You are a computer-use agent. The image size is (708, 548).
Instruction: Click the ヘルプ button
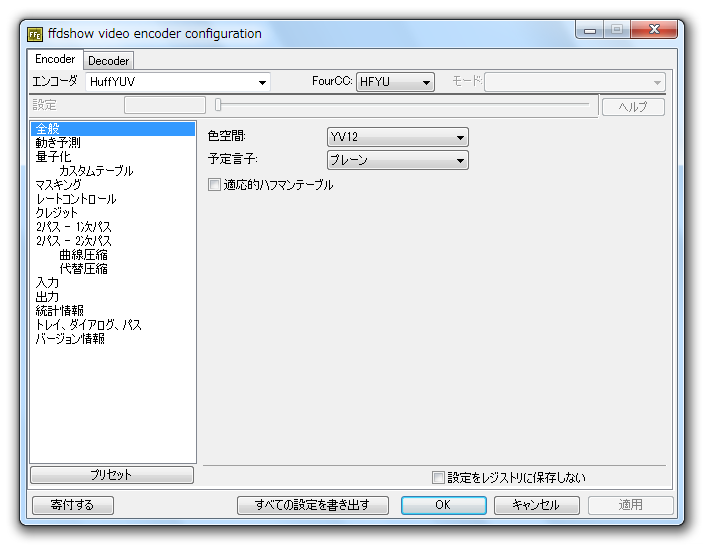click(x=633, y=107)
